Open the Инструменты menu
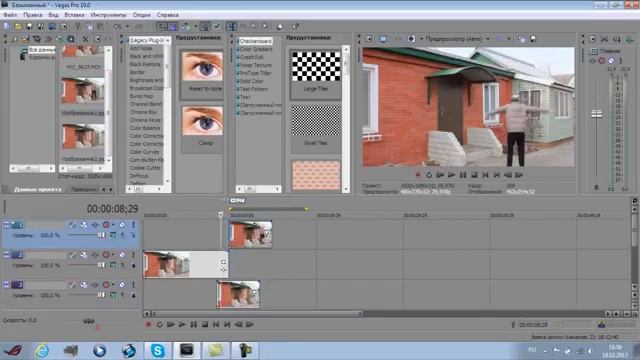Screen dimensions: 640x360 [109, 15]
